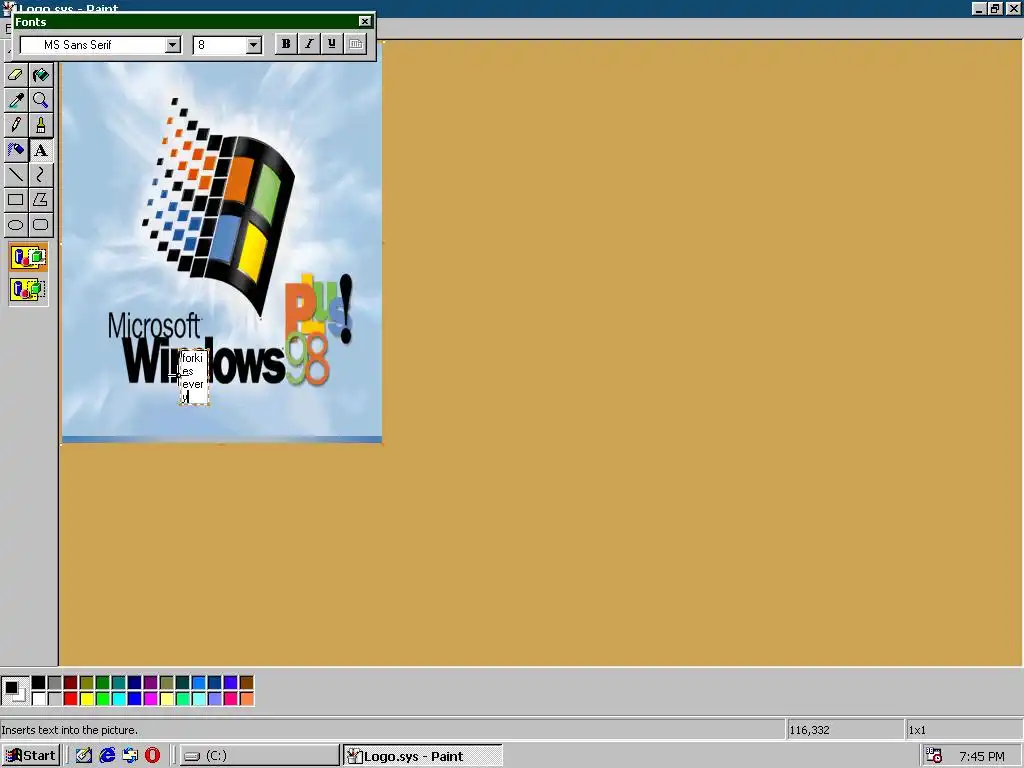Click the Logo.sys - Paint taskbar button
The height and width of the screenshot is (768, 1024).
(422, 756)
